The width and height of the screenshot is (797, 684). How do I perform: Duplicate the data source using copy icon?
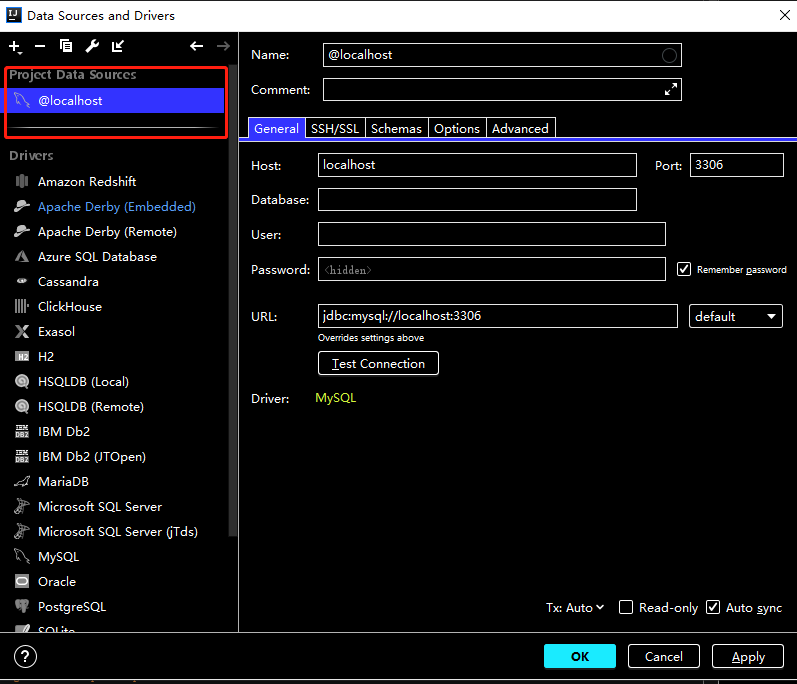(66, 46)
